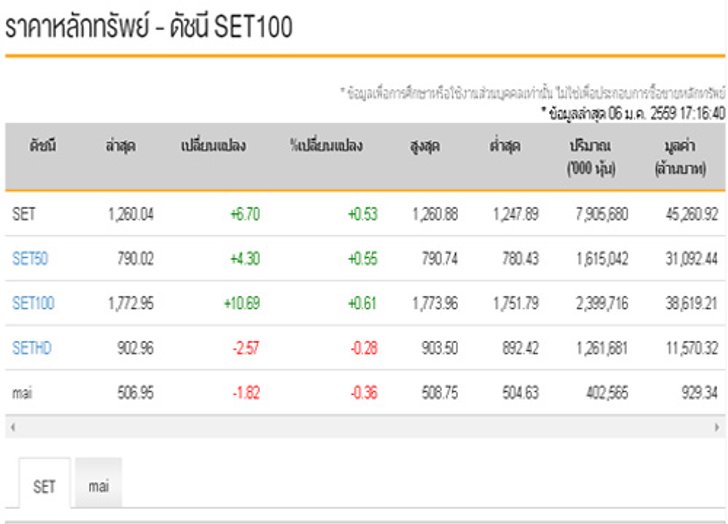Select SETHD last value 902.96
Image resolution: width=728 pixels, height=524 pixels.
136,348
